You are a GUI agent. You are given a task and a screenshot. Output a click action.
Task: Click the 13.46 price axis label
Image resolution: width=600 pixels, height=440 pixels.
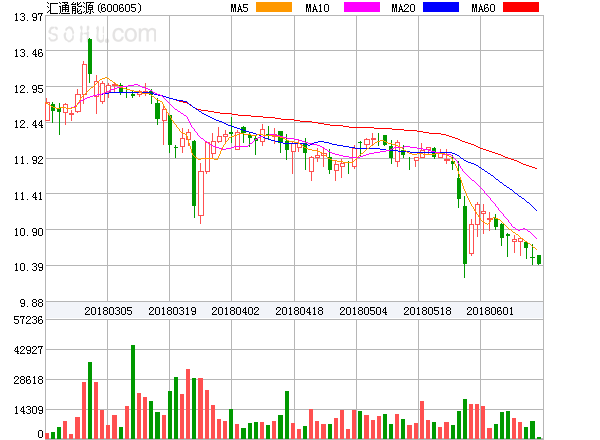[x=29, y=53]
